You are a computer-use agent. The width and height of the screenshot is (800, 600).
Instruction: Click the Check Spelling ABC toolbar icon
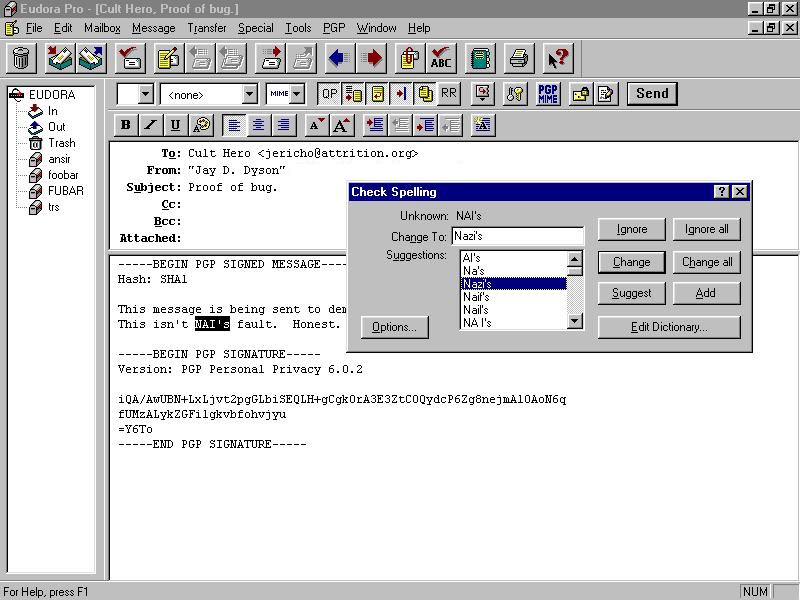(440, 59)
